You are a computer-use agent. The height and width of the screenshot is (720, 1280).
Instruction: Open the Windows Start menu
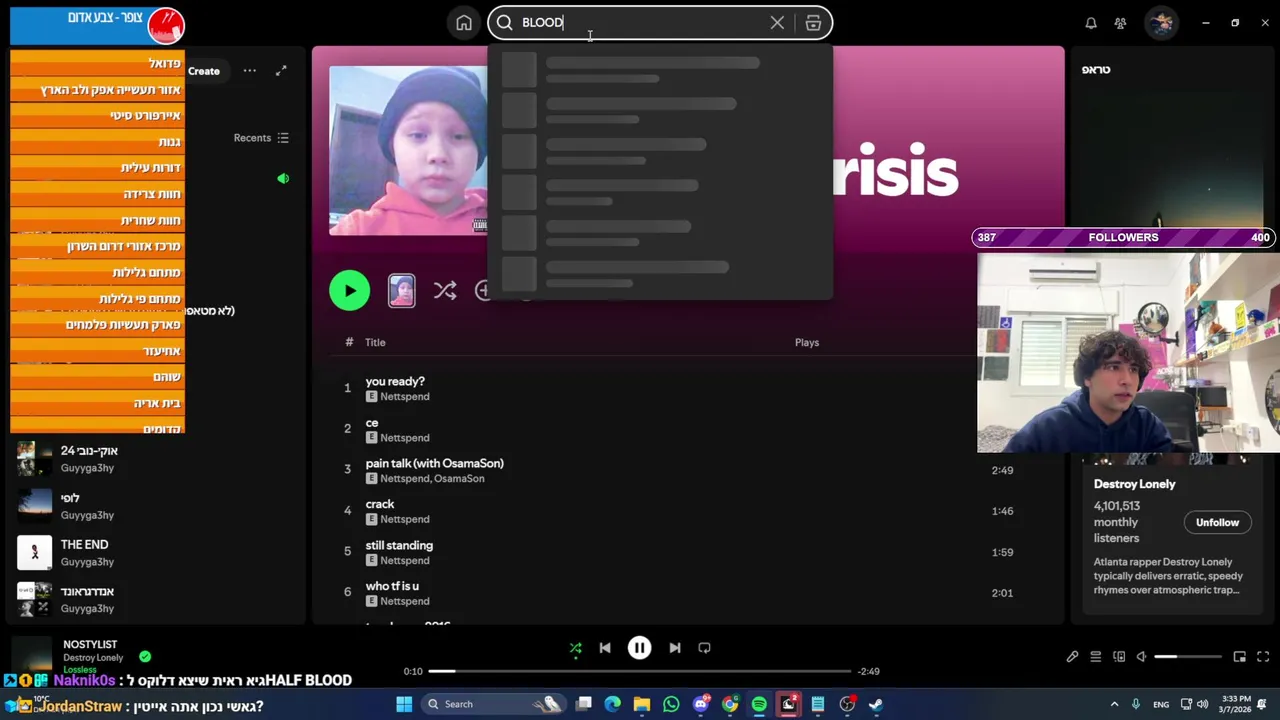tap(404, 705)
